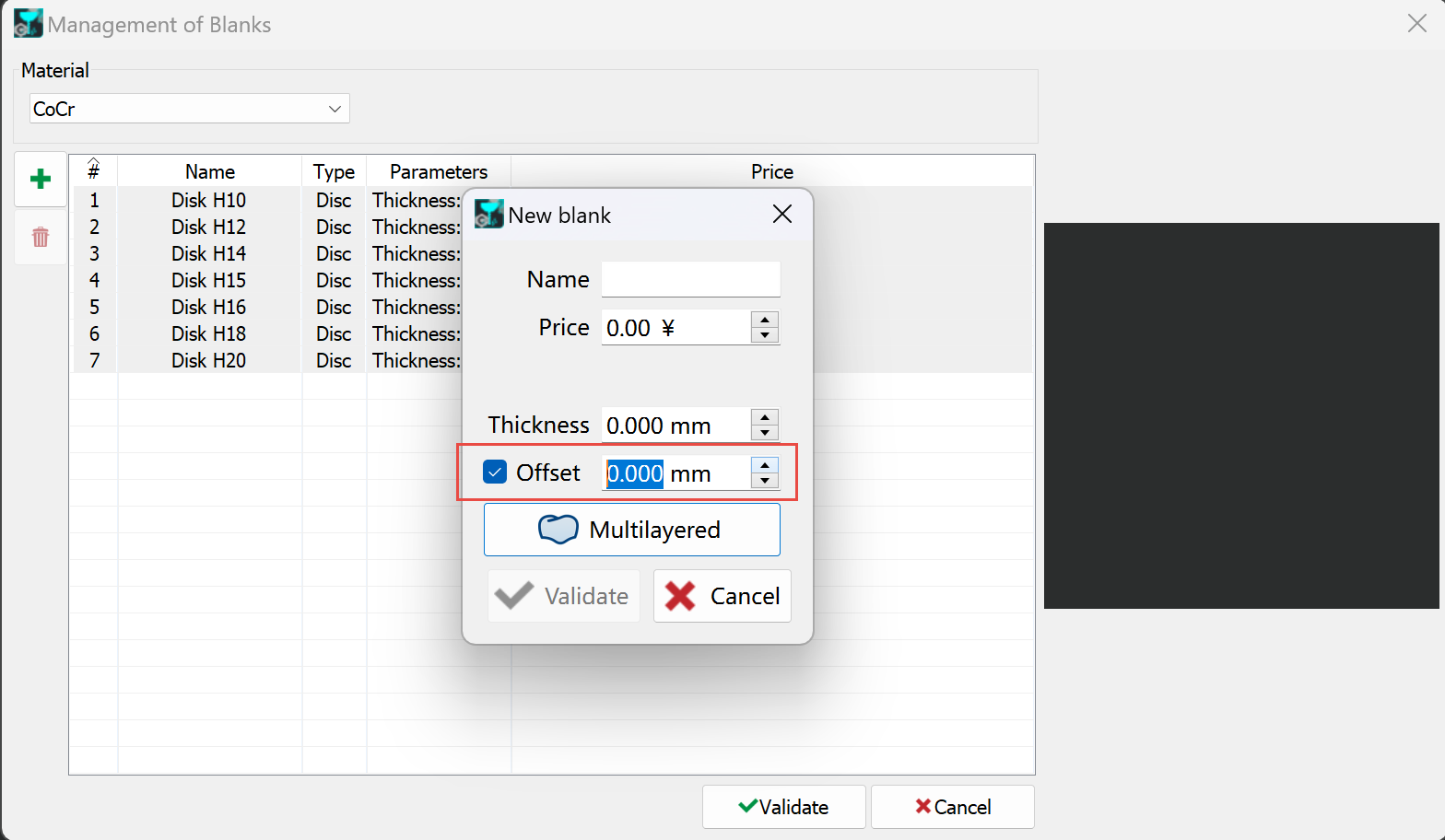Open the CoCr Material dropdown
The height and width of the screenshot is (840, 1445).
[190, 109]
